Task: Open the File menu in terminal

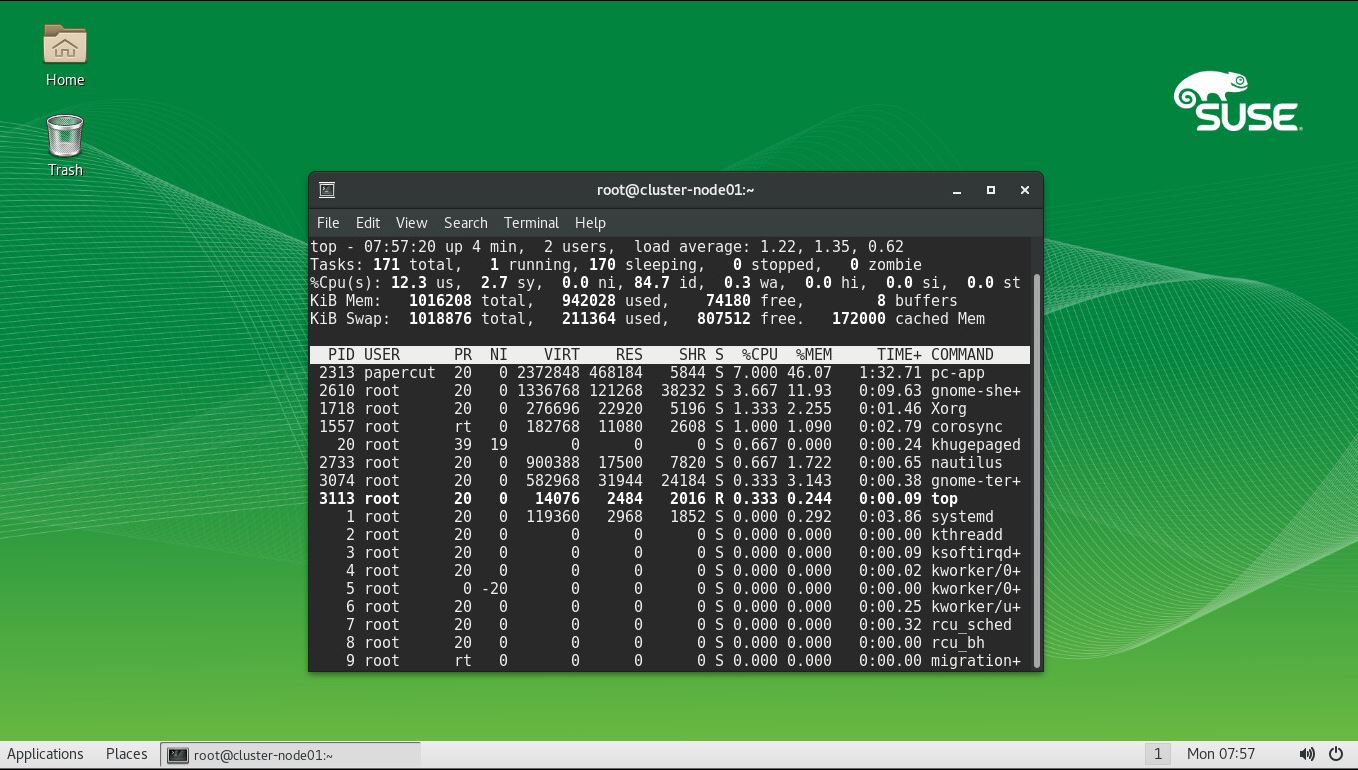Action: [328, 223]
